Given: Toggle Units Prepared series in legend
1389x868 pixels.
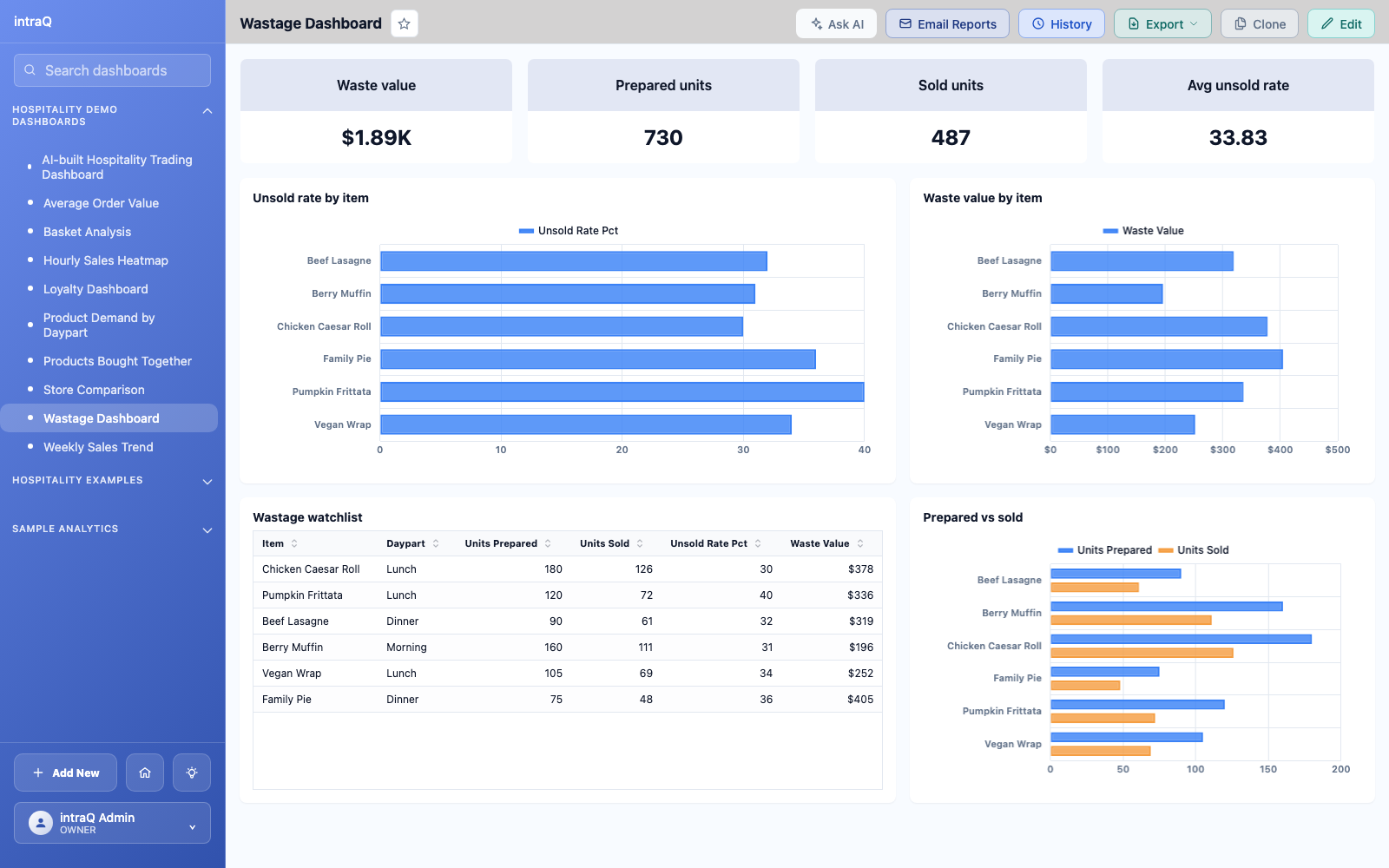Looking at the screenshot, I should (1105, 550).
